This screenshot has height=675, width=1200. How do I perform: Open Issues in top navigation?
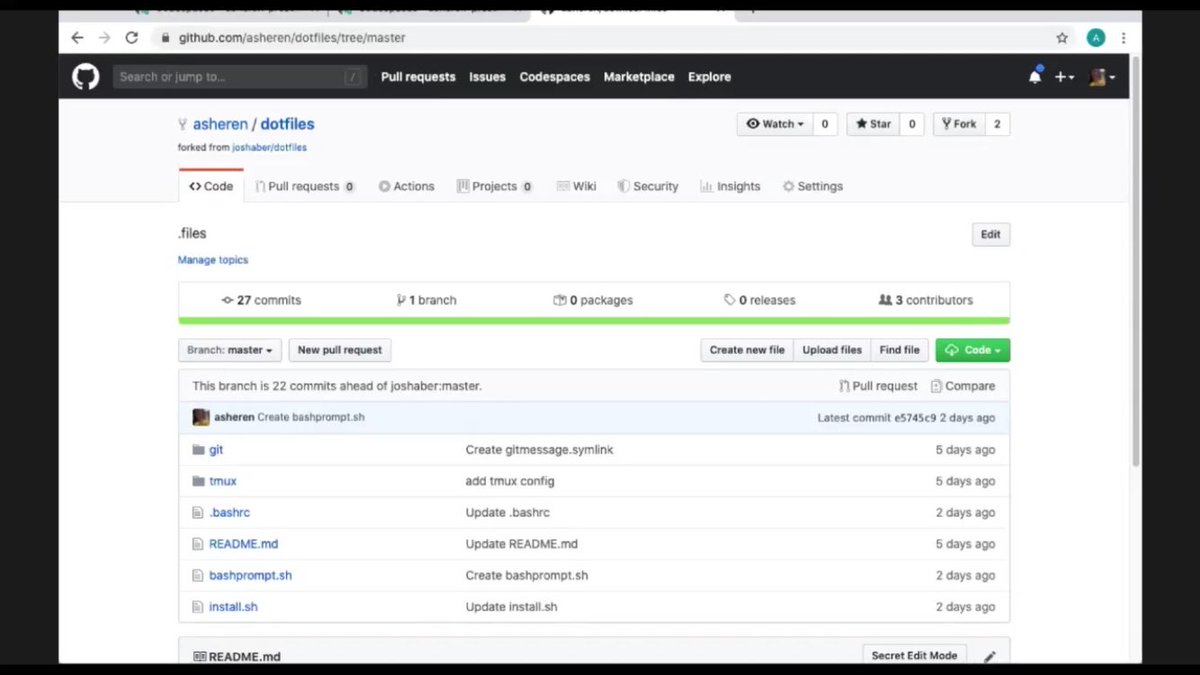(x=487, y=77)
